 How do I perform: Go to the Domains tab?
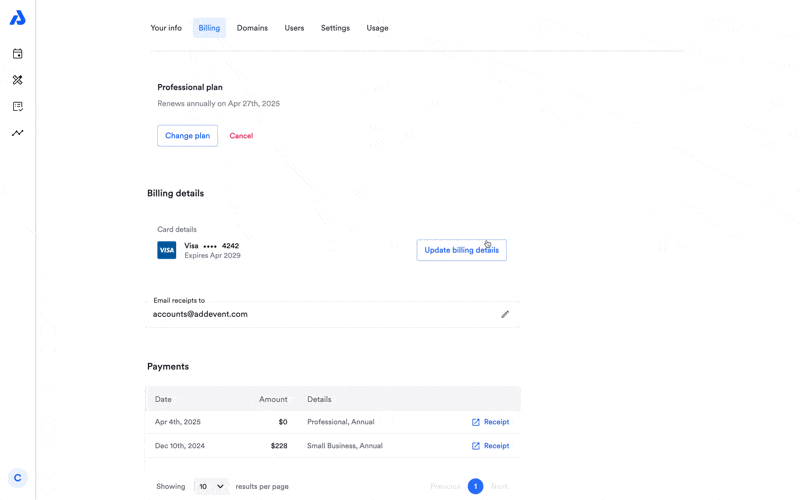point(252,28)
